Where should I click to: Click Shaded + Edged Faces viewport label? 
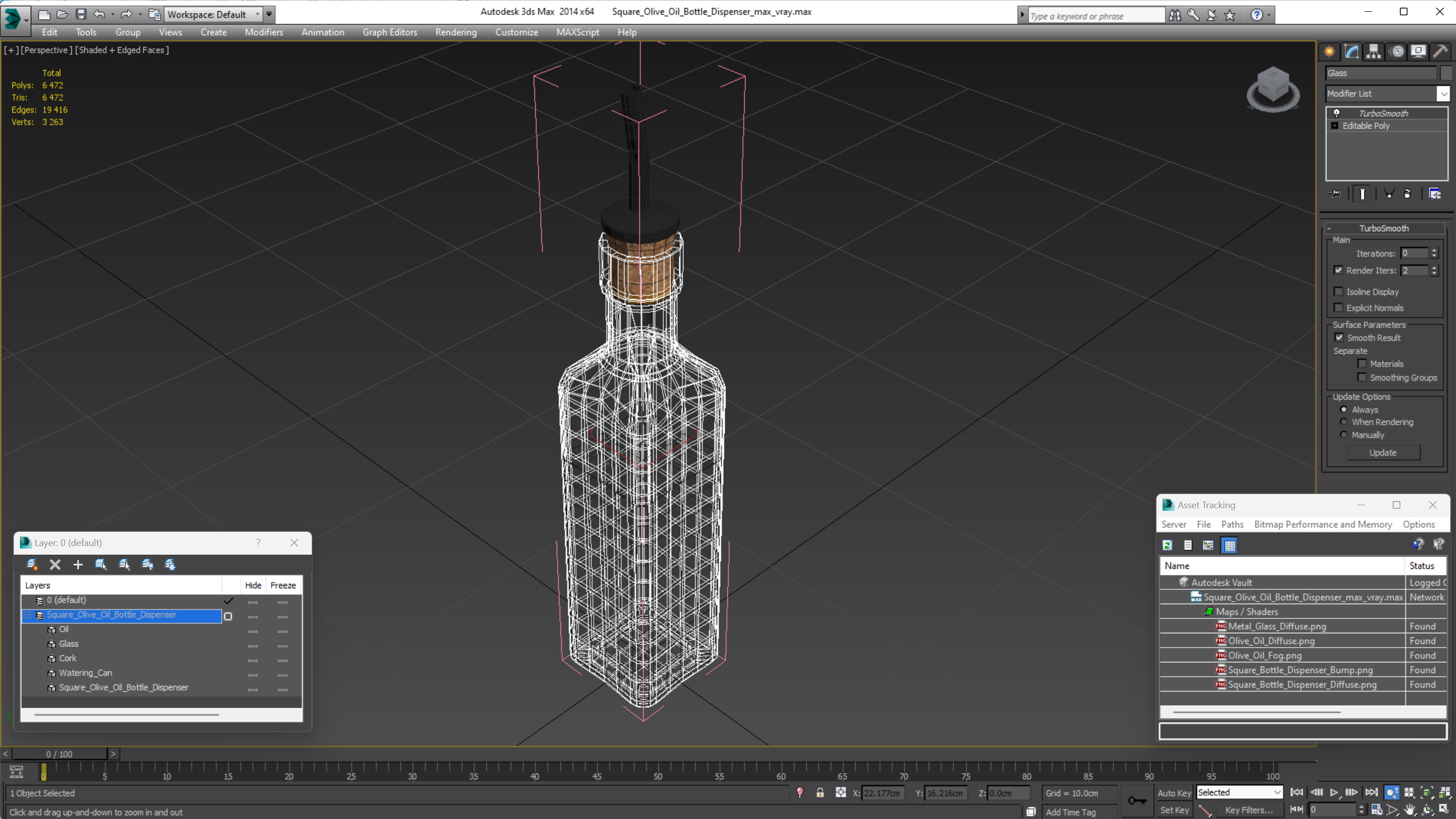(122, 51)
